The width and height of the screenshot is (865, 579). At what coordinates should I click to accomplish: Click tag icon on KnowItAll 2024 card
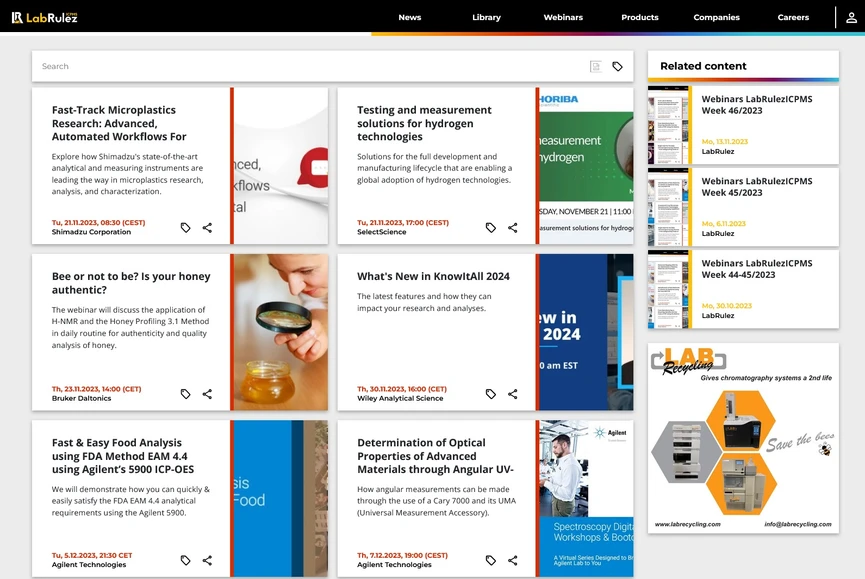click(x=490, y=394)
